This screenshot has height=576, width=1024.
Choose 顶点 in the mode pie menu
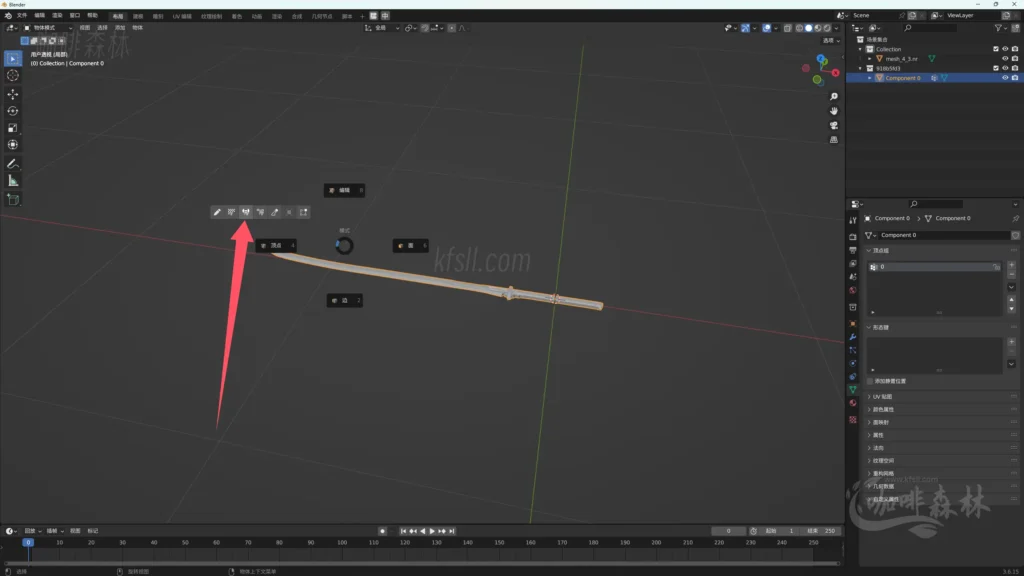[278, 245]
